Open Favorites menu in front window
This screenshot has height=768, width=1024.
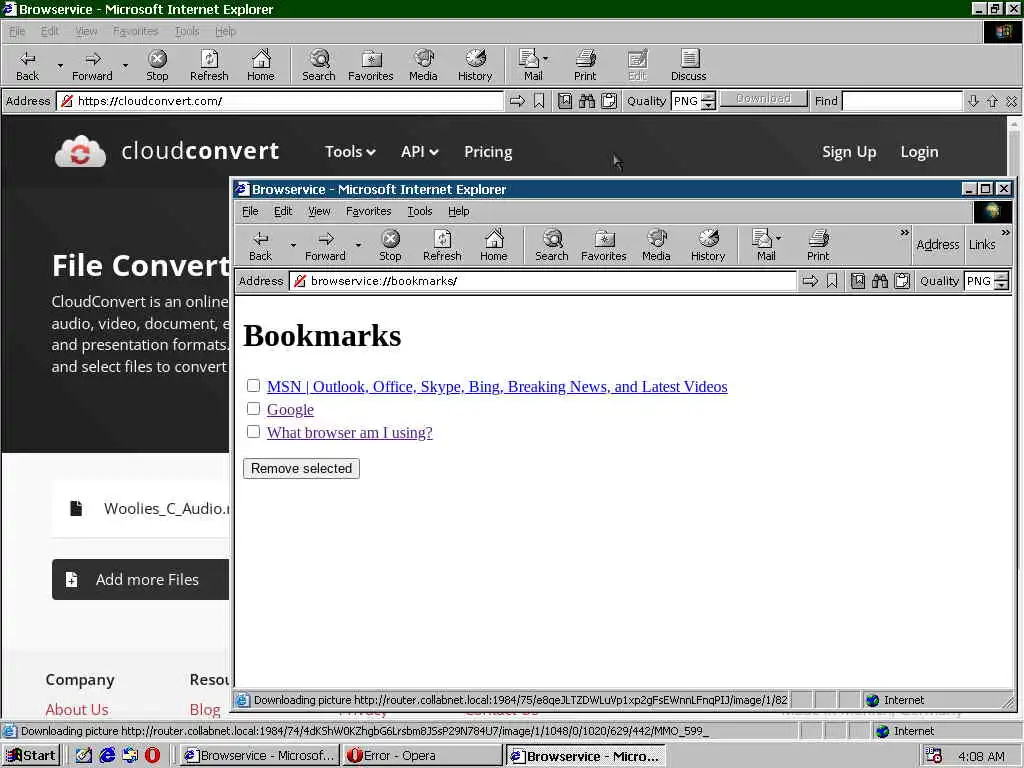(368, 211)
